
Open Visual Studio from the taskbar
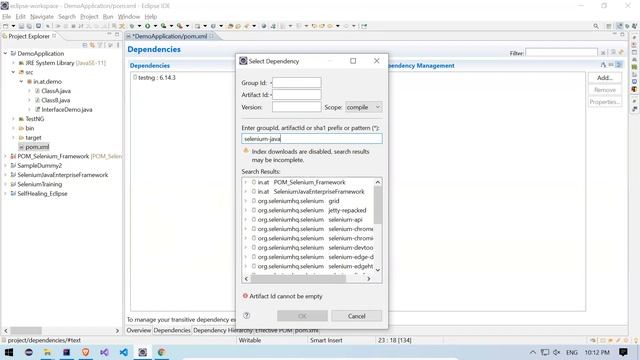pyautogui.click(x=104, y=352)
